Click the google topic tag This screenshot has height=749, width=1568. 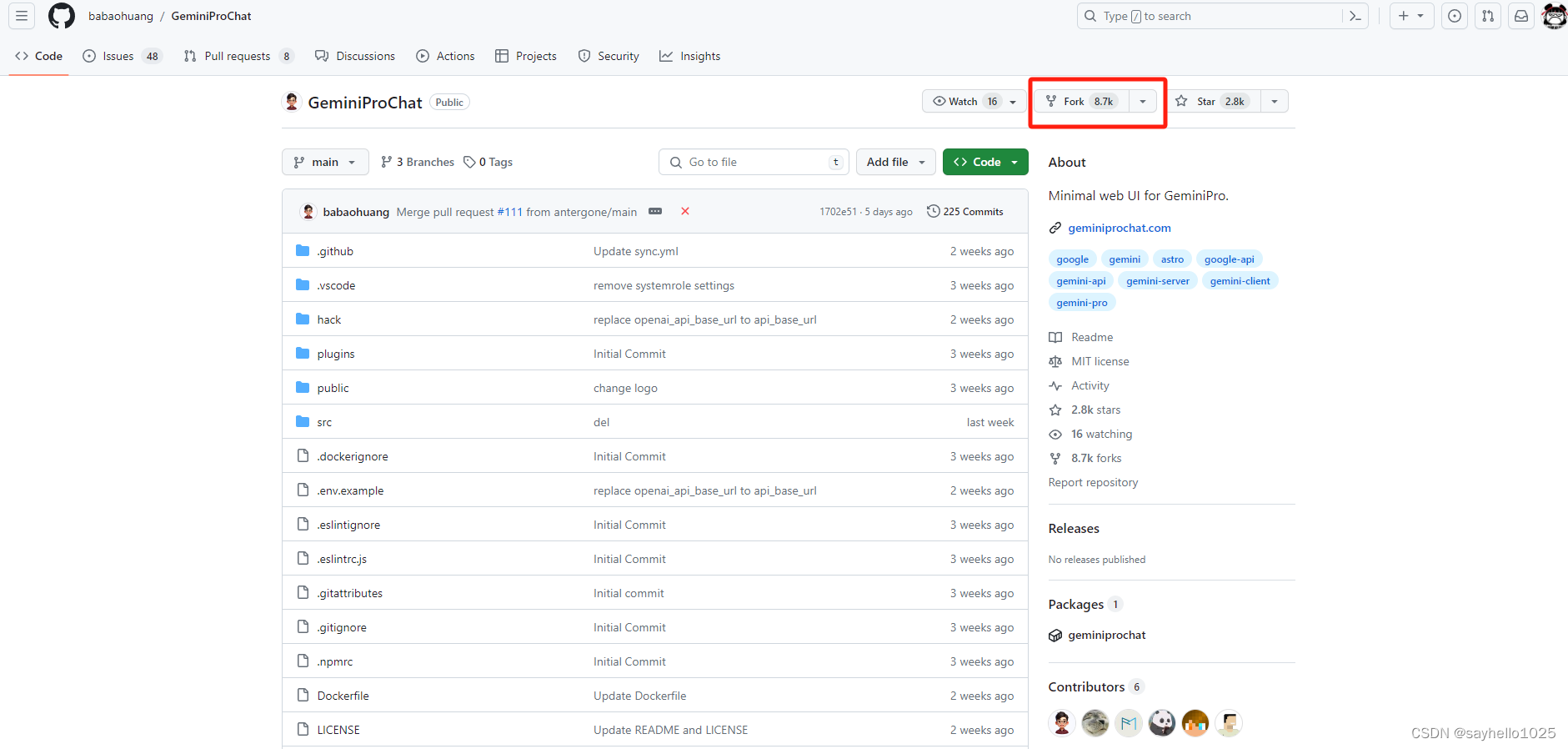pos(1073,259)
